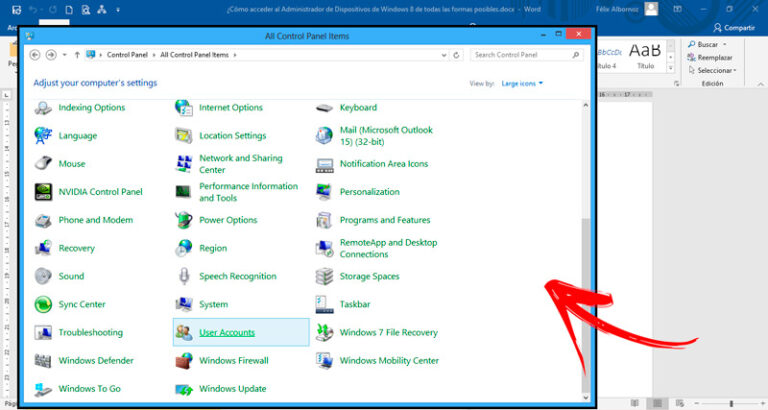This screenshot has width=768, height=410.
Task: Click the User Accounts link text
Action: pos(227,333)
